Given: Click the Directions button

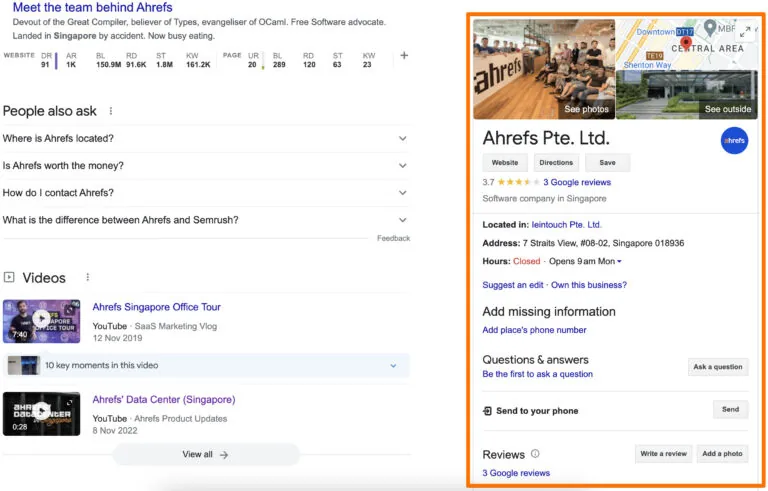Looking at the screenshot, I should point(556,163).
